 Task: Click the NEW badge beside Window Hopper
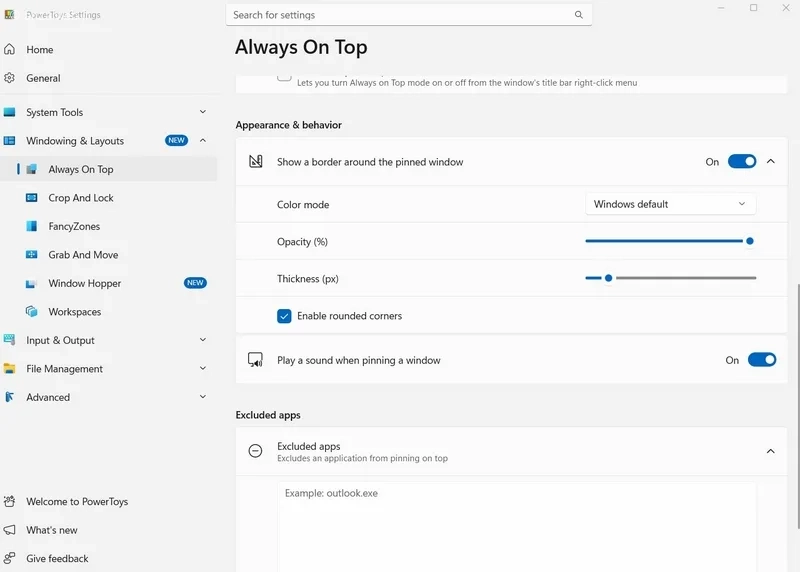coord(195,283)
